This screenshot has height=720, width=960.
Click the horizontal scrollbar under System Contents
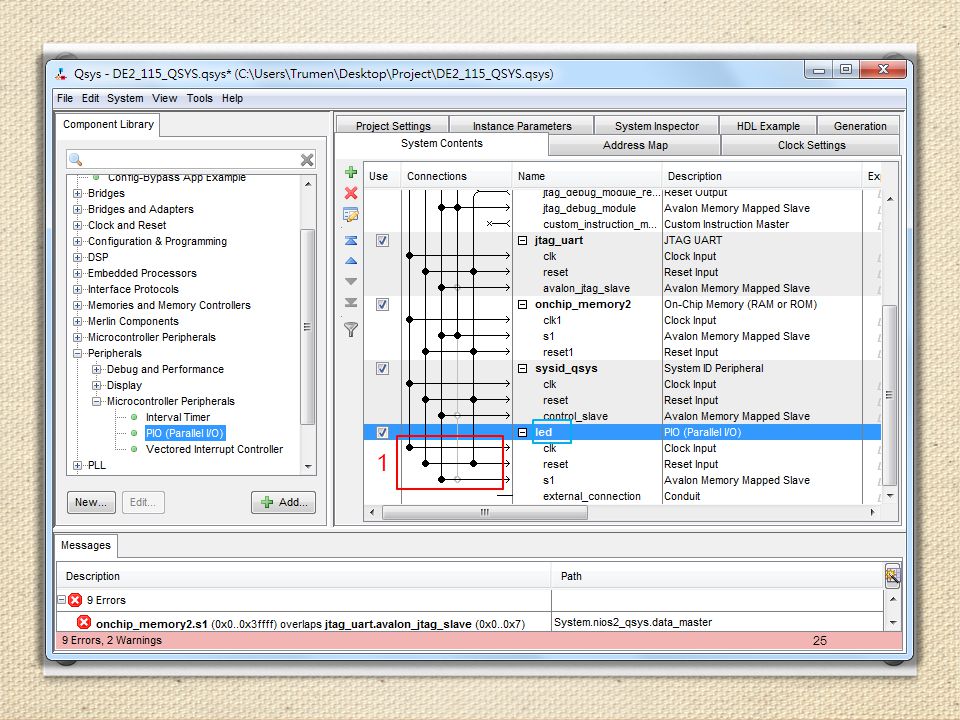[484, 512]
